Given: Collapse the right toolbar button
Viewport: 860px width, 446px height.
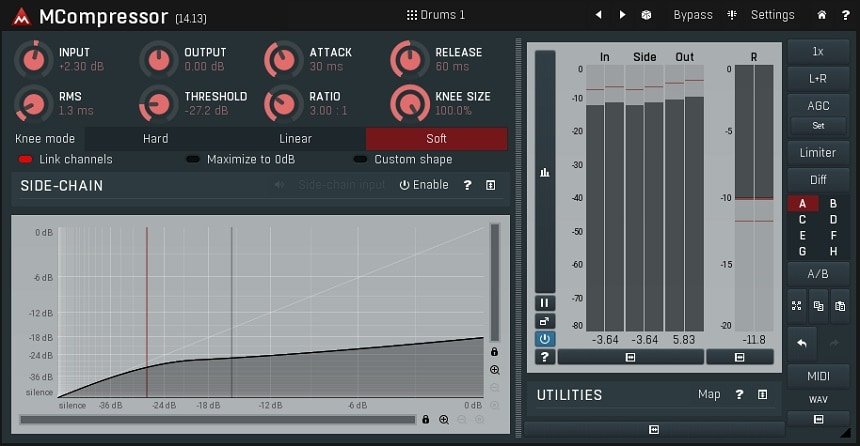Looking at the screenshot, I should 818,419.
